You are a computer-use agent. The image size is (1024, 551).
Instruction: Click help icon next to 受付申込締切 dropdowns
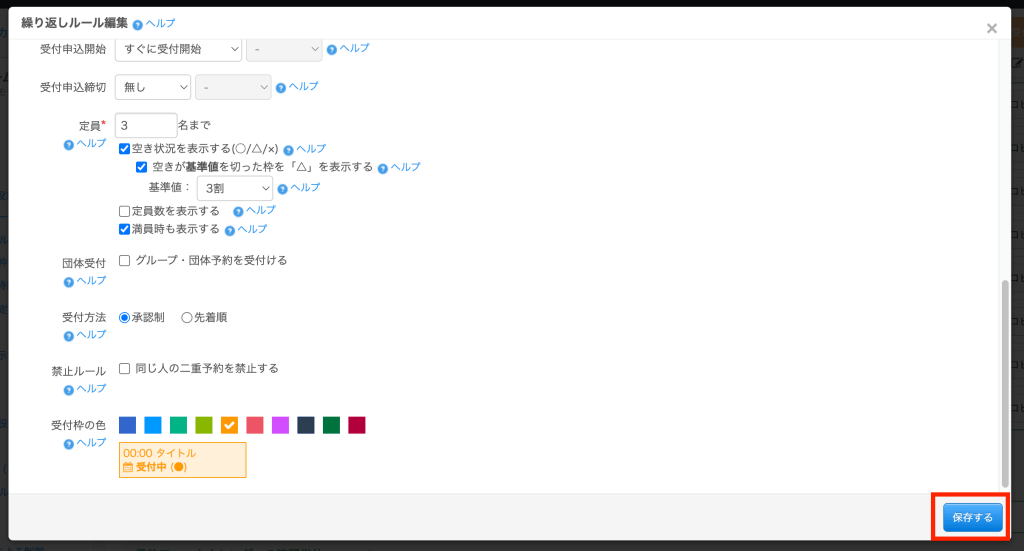pyautogui.click(x=282, y=87)
